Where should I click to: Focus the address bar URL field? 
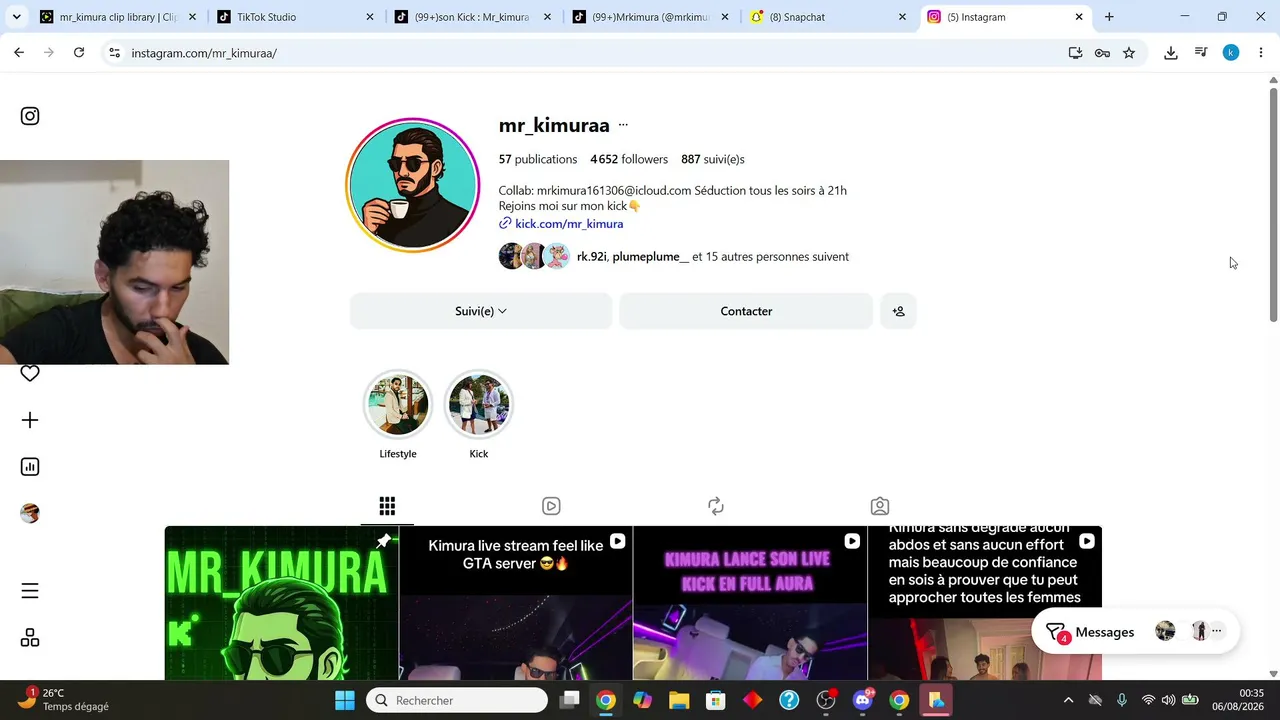coord(590,53)
